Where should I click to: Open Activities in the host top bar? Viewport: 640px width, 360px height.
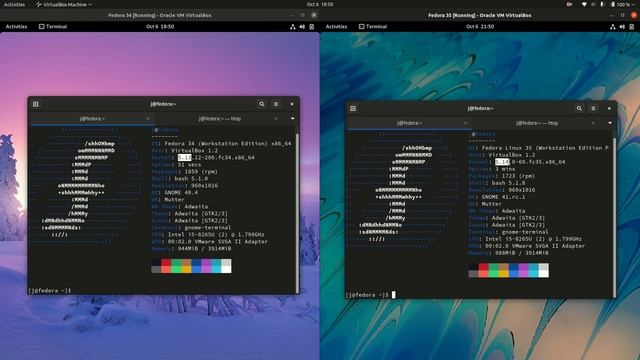(x=14, y=4)
